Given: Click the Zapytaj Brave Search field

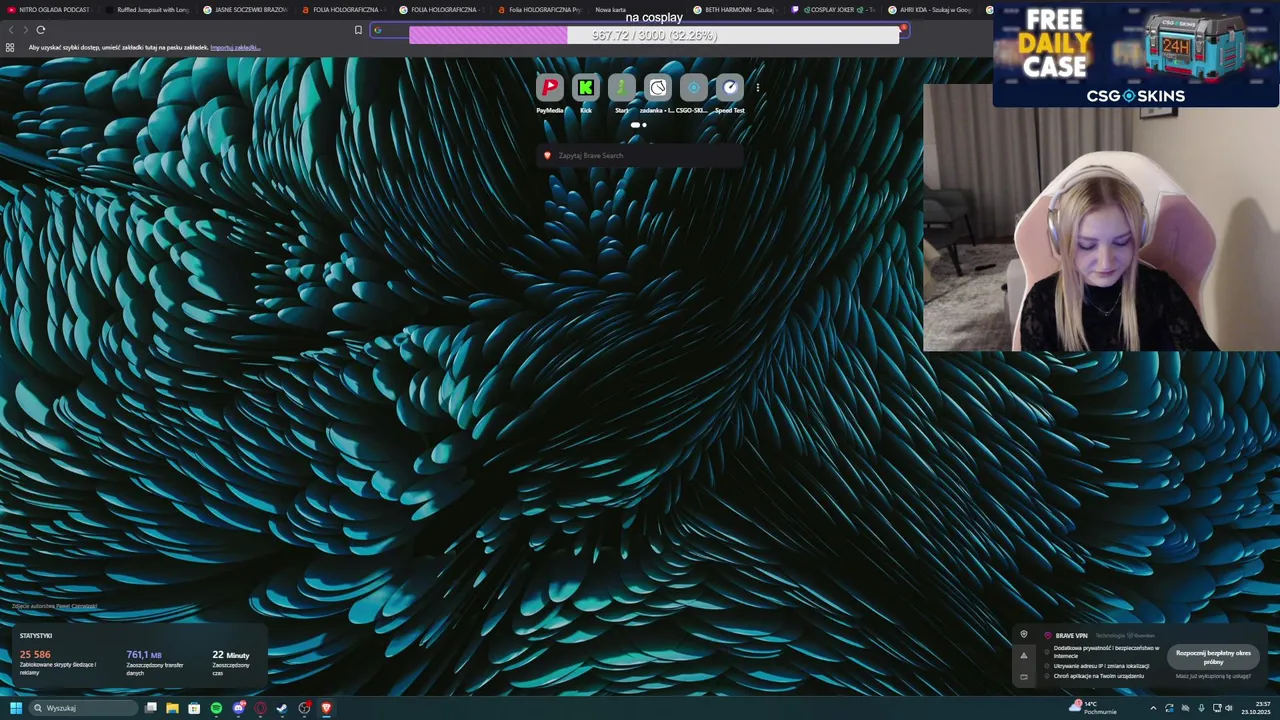Looking at the screenshot, I should coord(640,156).
